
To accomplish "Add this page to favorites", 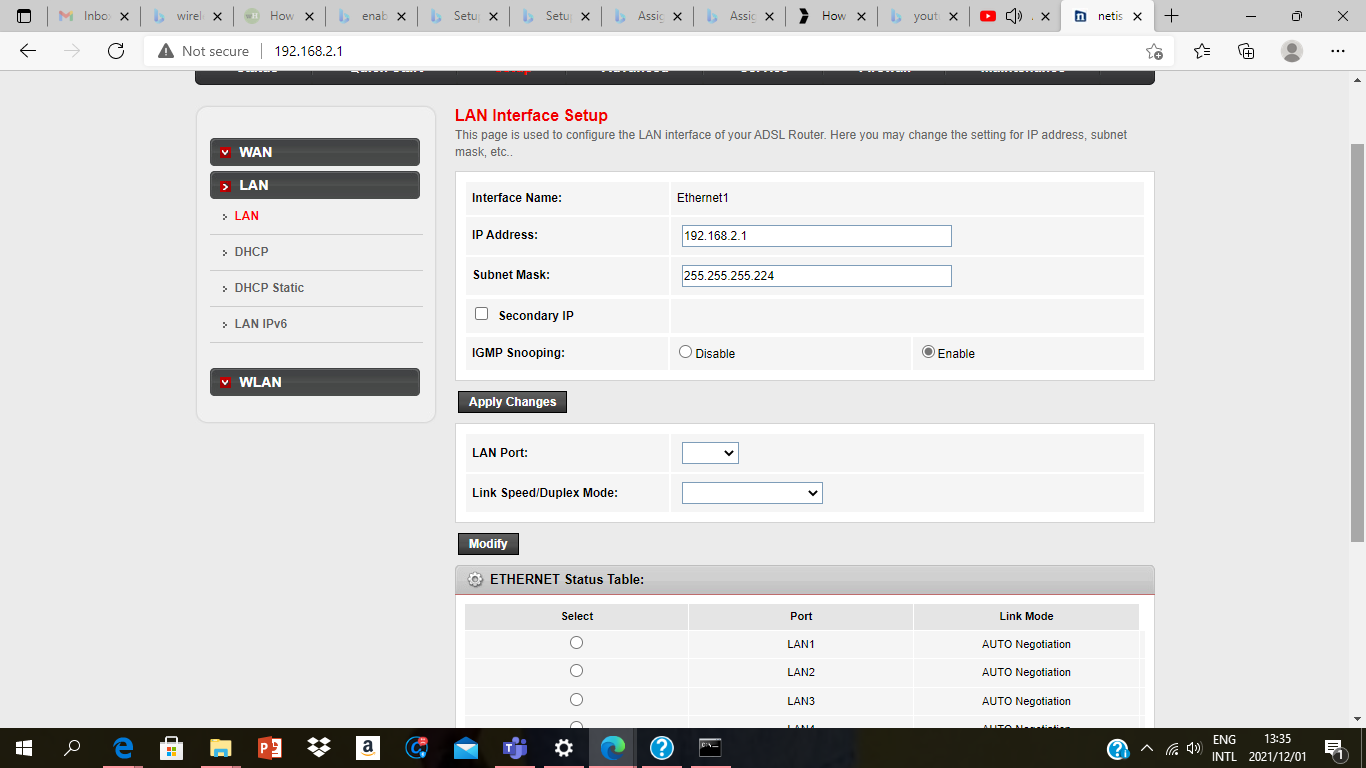I will point(1154,51).
